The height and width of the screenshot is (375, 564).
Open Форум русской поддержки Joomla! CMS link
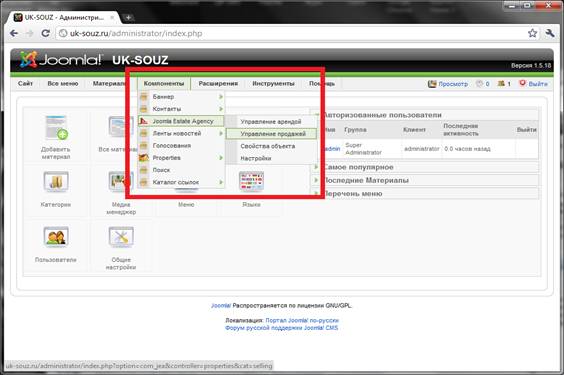tap(282, 328)
